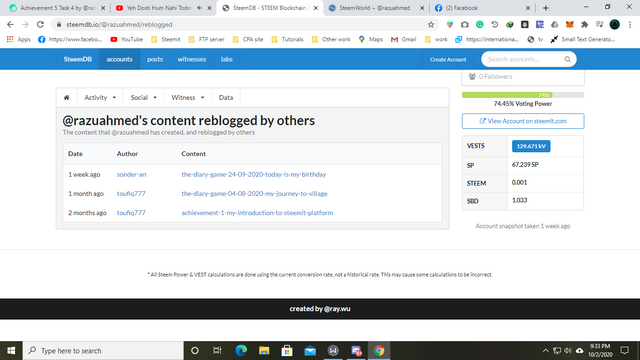This screenshot has width=640, height=360.
Task: Reload the page with refresh icon
Action: (40, 24)
